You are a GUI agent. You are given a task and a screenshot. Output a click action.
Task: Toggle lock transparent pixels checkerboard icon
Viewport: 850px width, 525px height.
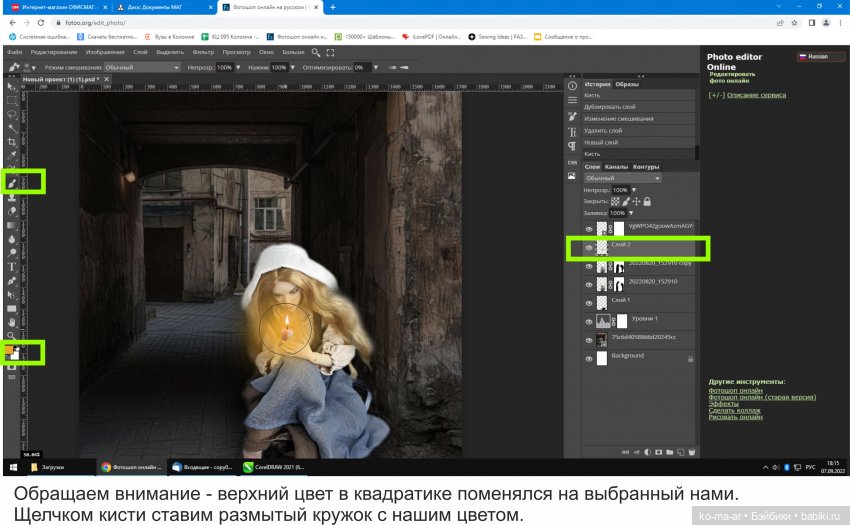click(615, 201)
